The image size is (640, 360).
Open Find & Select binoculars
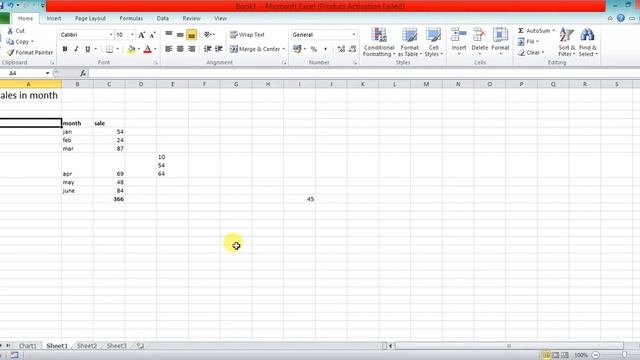tap(588, 42)
